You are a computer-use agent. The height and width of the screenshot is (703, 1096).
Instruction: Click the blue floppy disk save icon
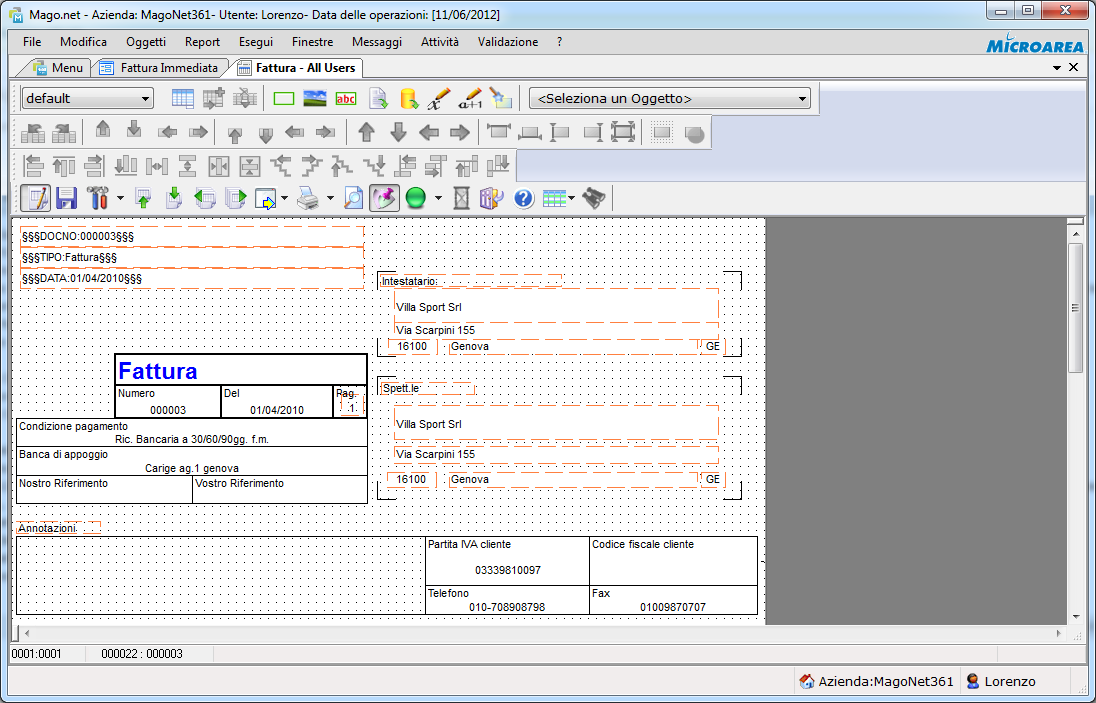click(x=66, y=198)
